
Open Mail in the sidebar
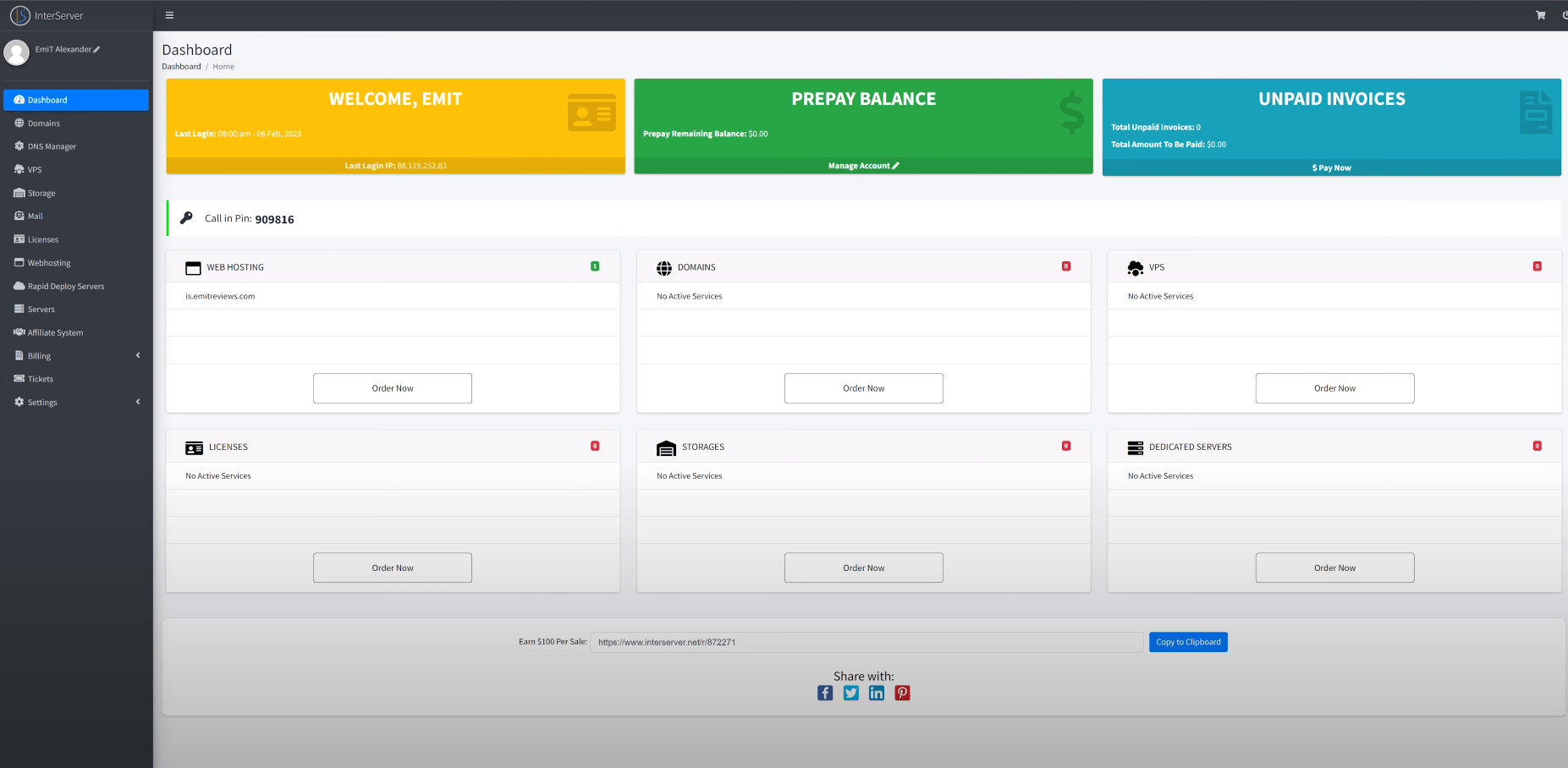(76, 217)
